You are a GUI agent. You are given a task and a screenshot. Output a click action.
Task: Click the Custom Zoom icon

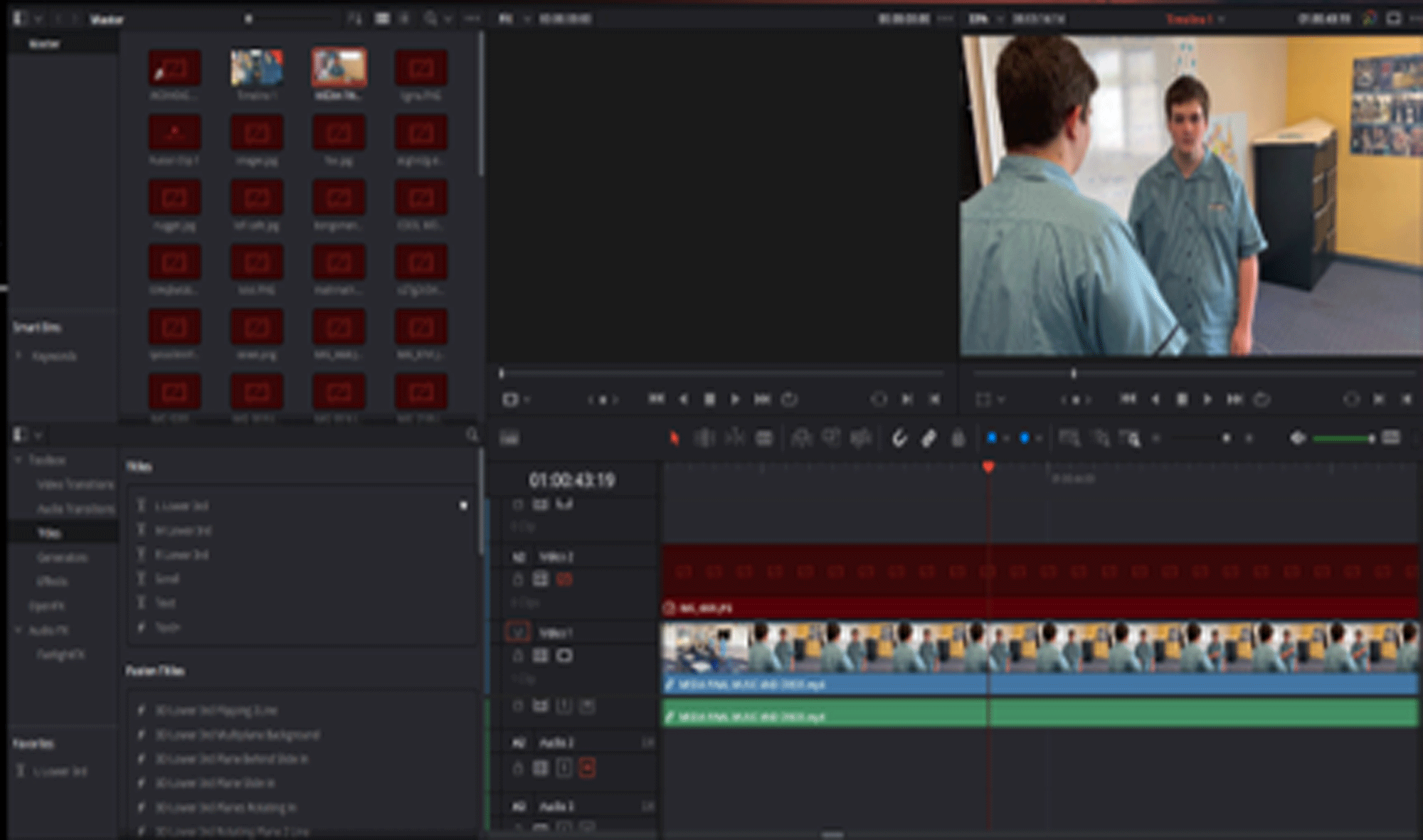[1131, 438]
